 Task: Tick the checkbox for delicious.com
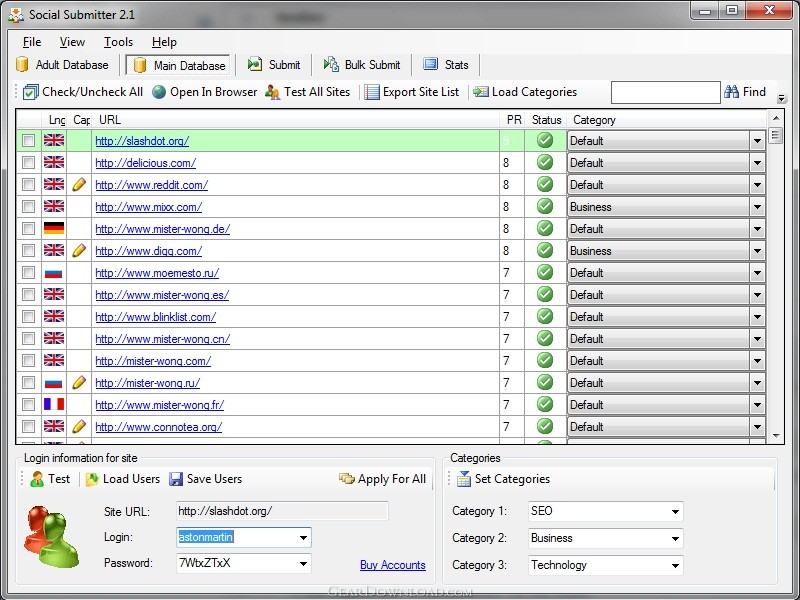click(29, 163)
